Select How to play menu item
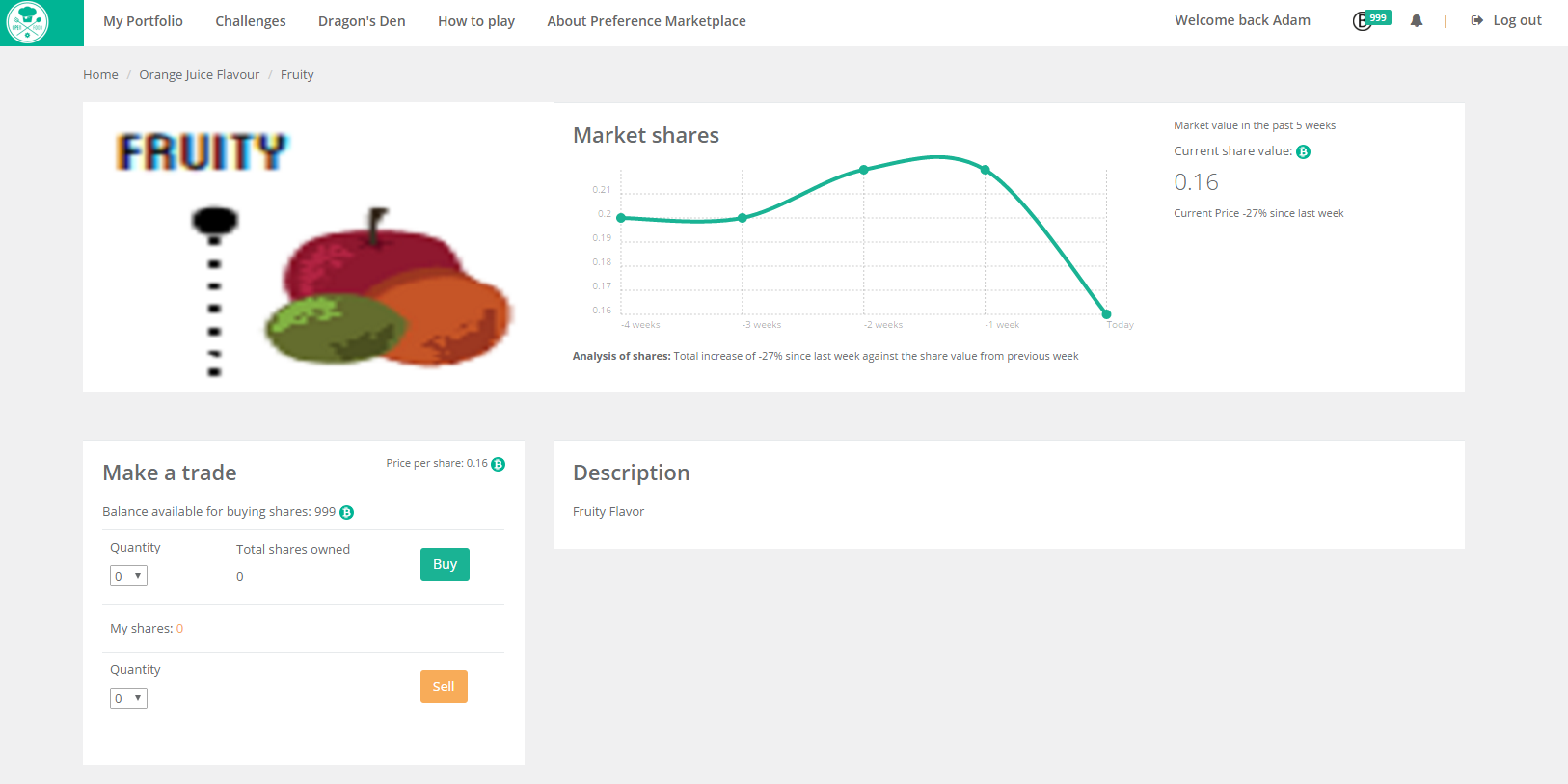Viewport: 1568px width, 784px height. click(476, 21)
